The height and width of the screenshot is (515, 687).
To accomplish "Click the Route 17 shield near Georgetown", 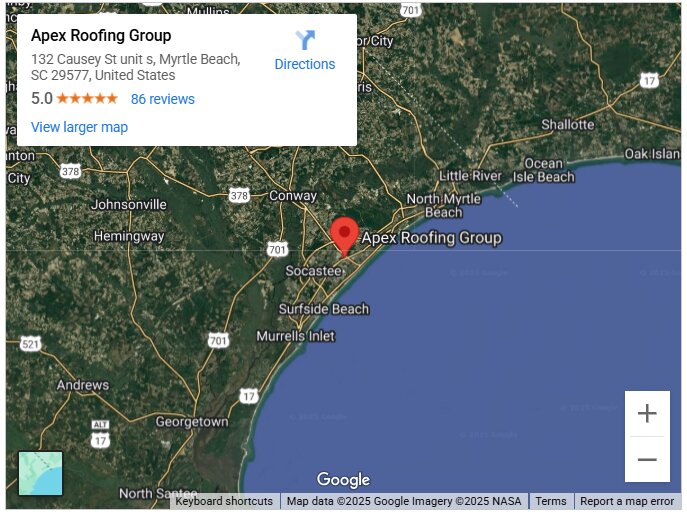I will pos(249,396).
